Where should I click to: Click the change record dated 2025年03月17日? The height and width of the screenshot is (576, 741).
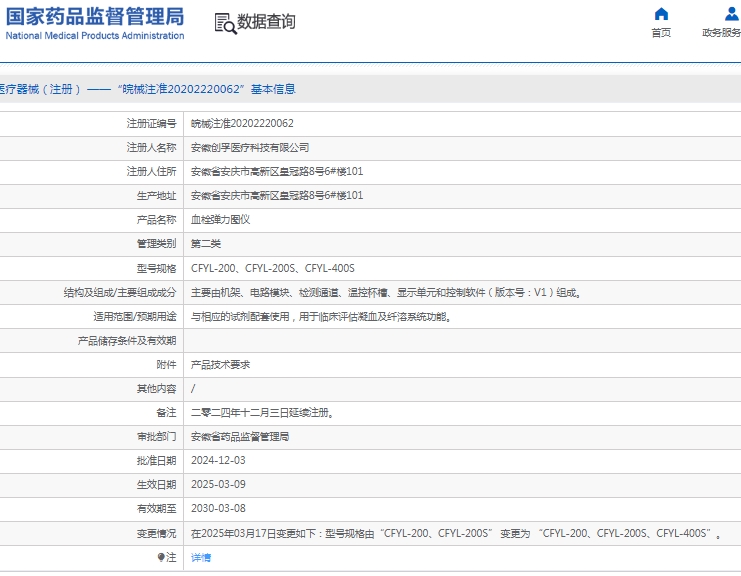click(x=456, y=533)
